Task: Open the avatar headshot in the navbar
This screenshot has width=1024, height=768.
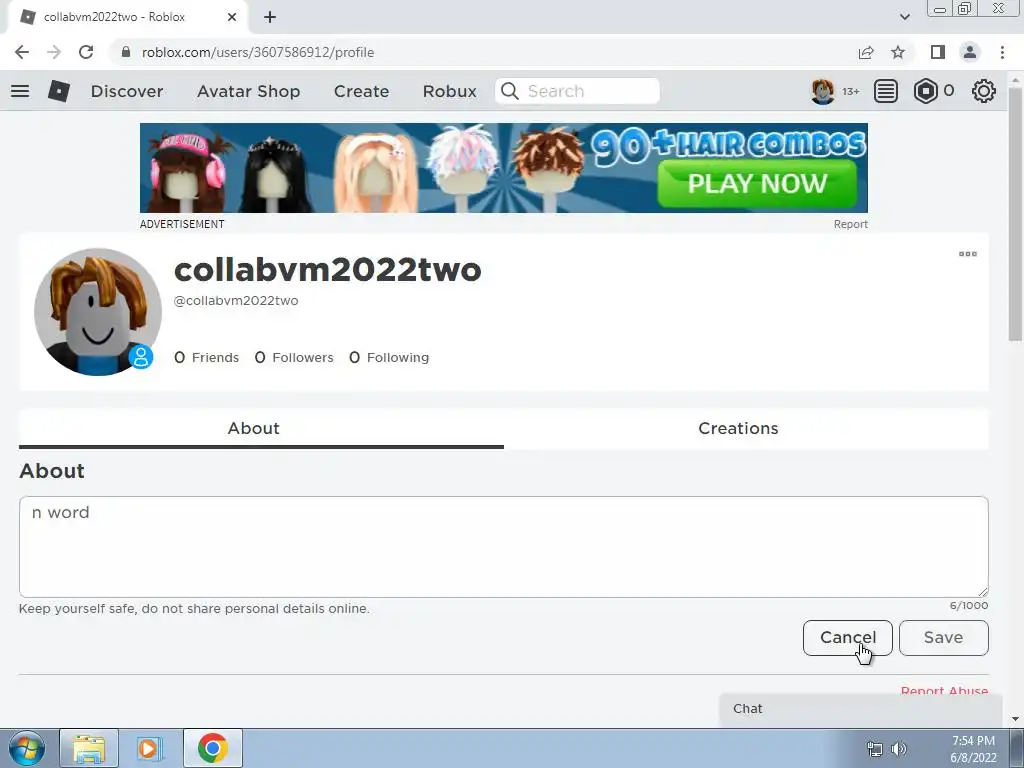Action: click(x=823, y=91)
